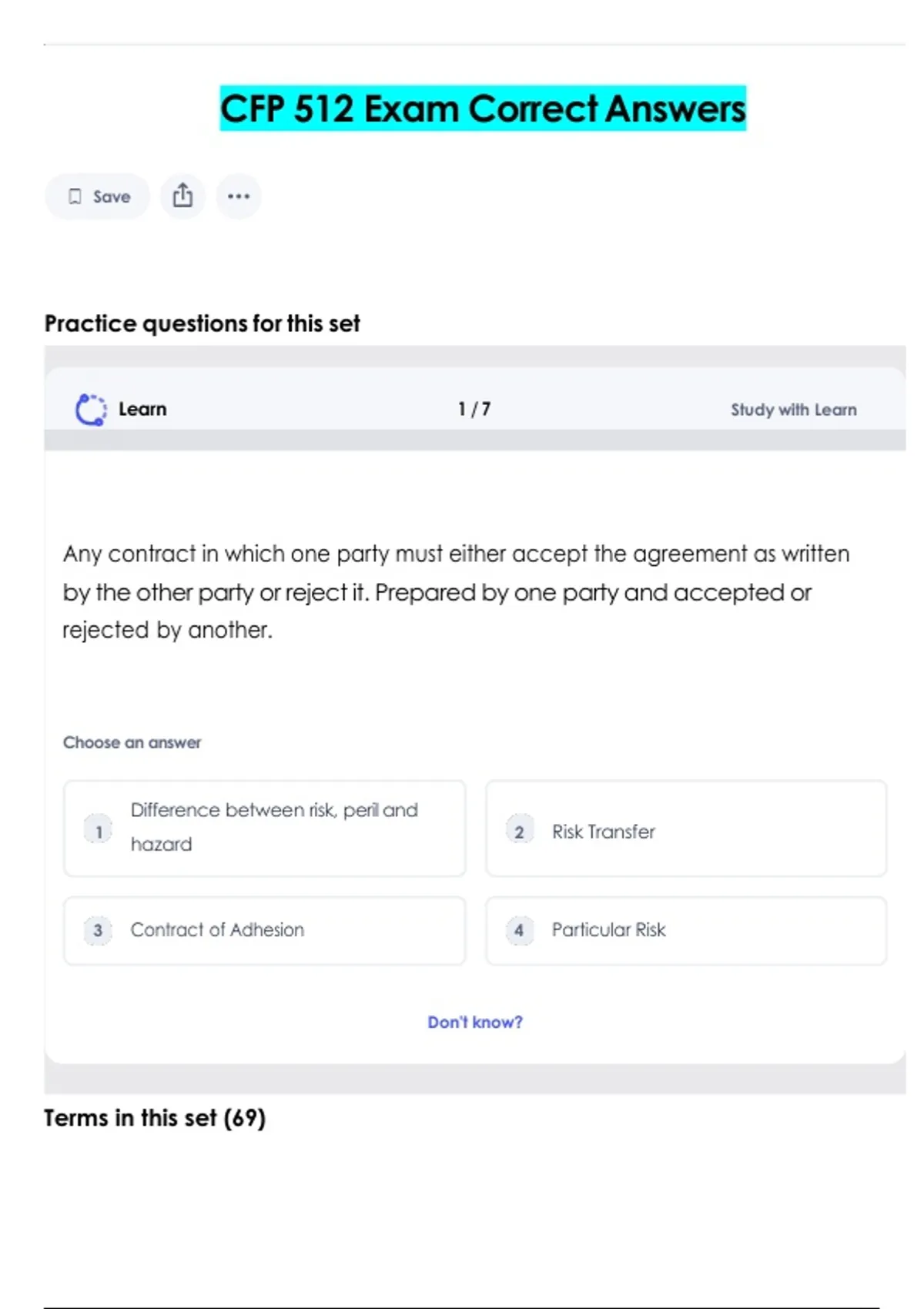Click the circular Learn mode icon
Viewport: 924px width, 1309px height.
[x=91, y=409]
